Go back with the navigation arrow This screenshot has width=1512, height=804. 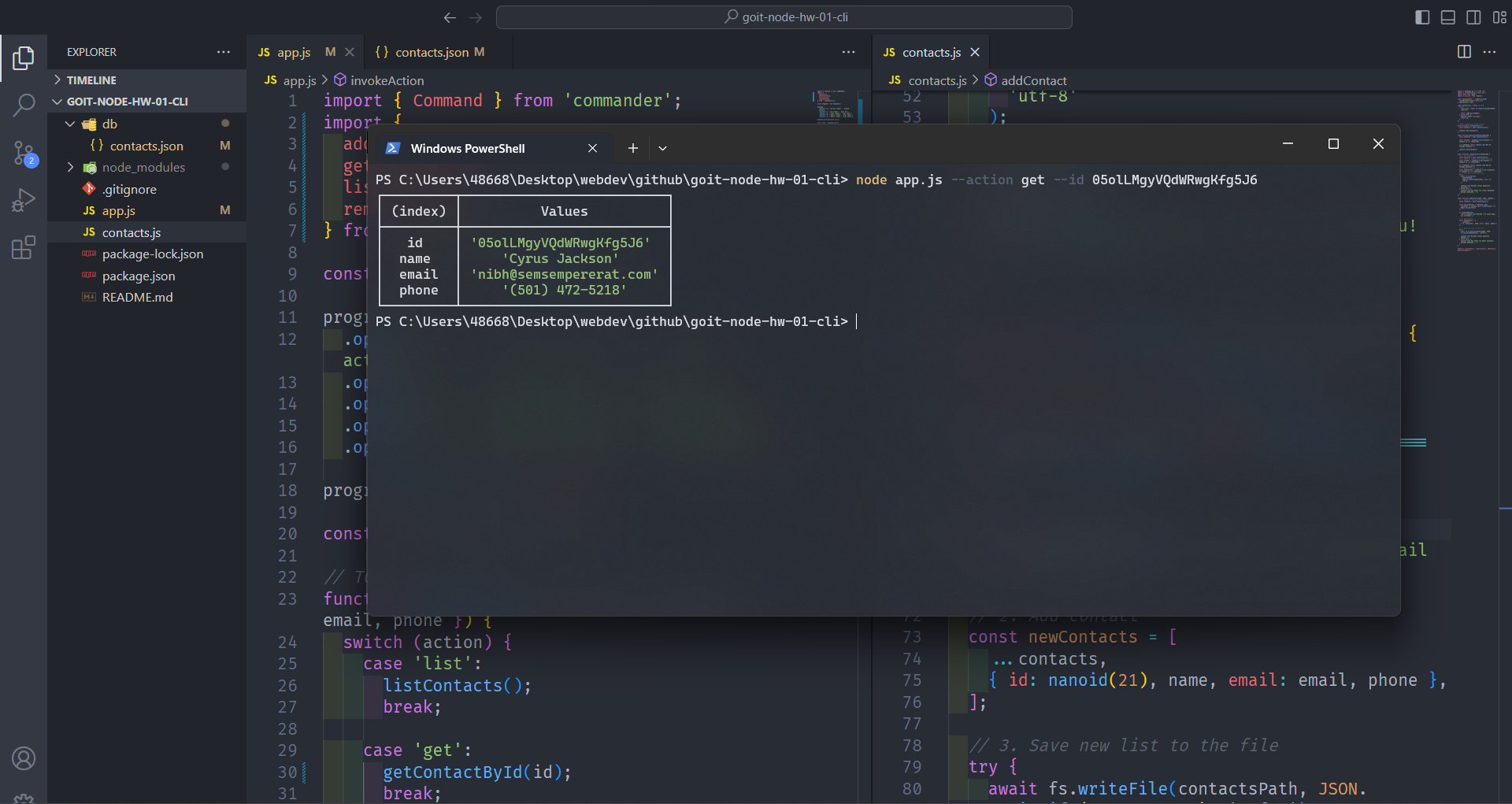(450, 17)
